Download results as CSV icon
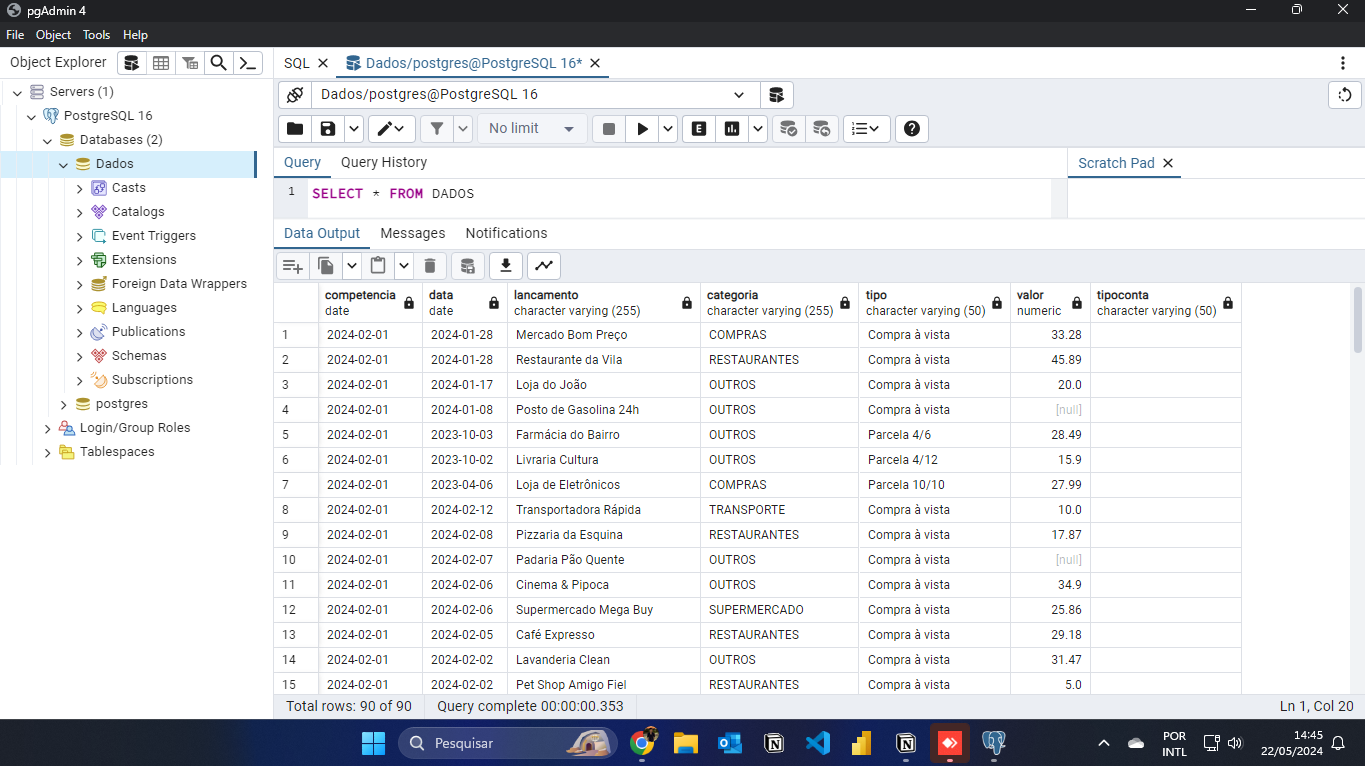The image size is (1365, 766). pos(506,265)
